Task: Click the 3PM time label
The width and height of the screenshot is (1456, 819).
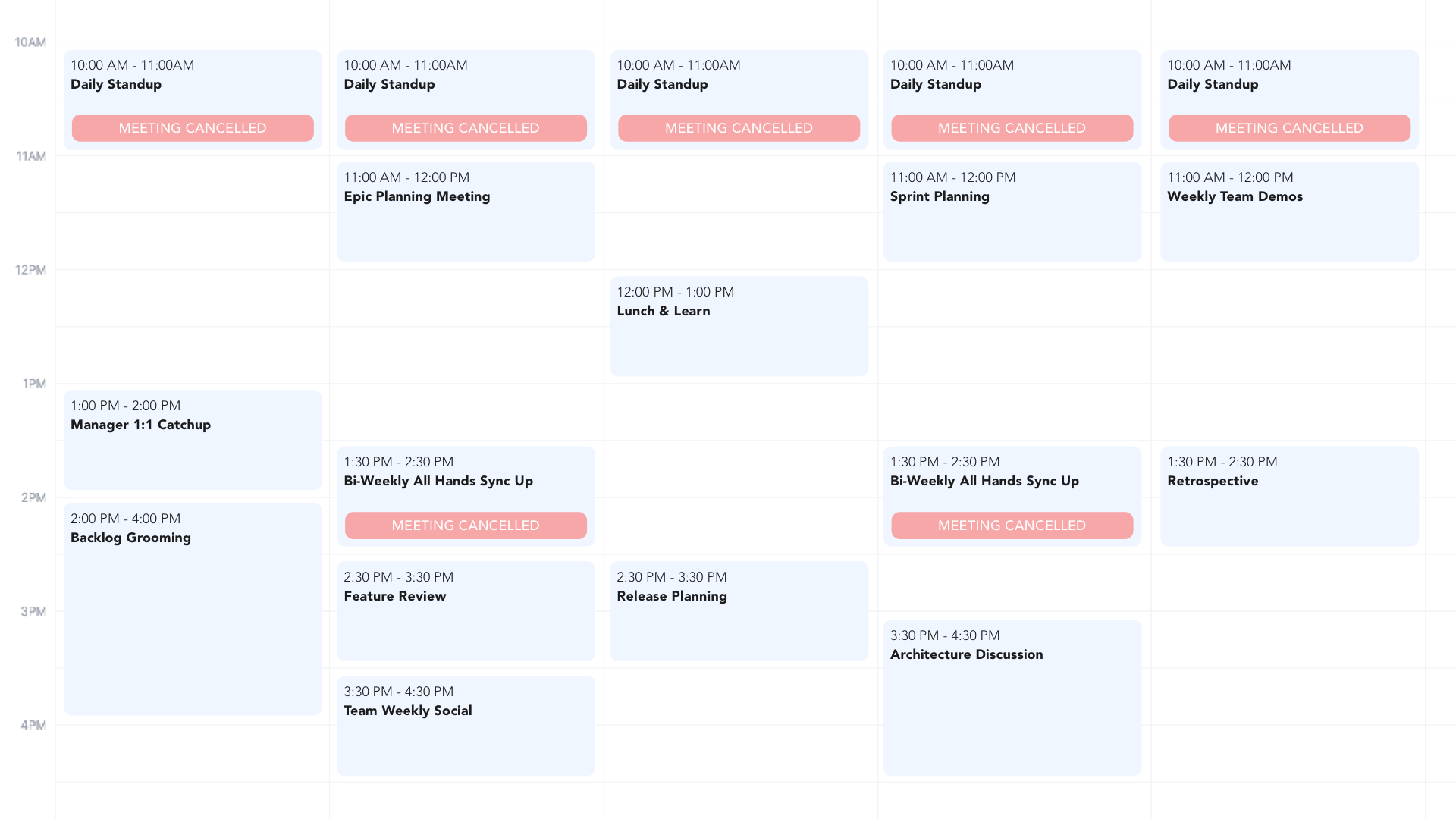Action: (x=33, y=611)
